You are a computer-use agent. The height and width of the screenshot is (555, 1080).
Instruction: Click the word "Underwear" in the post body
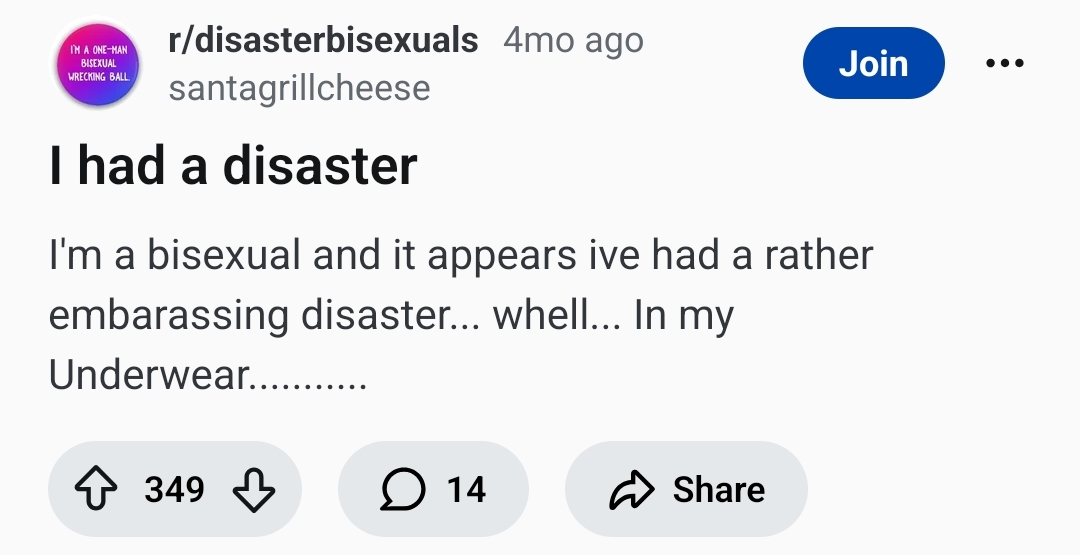point(150,376)
